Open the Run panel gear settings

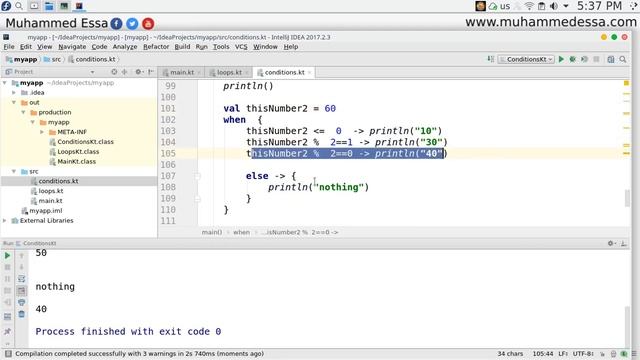point(611,243)
